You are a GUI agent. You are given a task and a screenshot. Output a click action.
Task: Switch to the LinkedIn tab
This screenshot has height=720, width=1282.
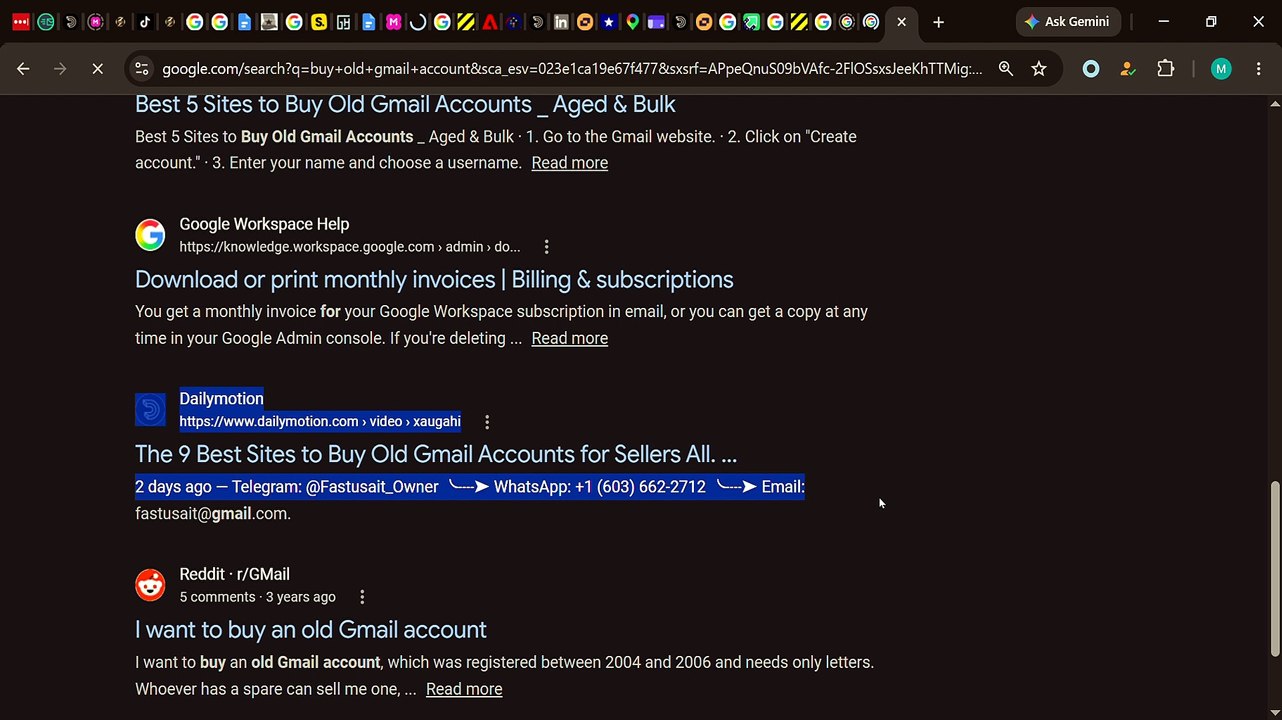pos(561,22)
